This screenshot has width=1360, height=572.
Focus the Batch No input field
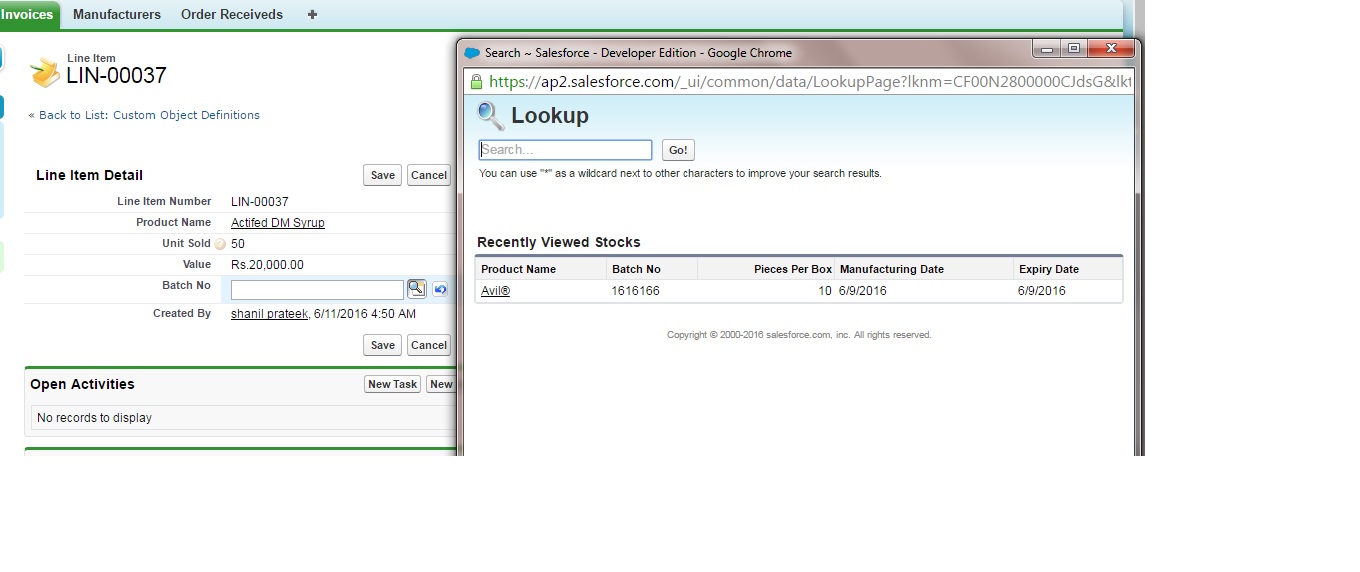coord(317,290)
